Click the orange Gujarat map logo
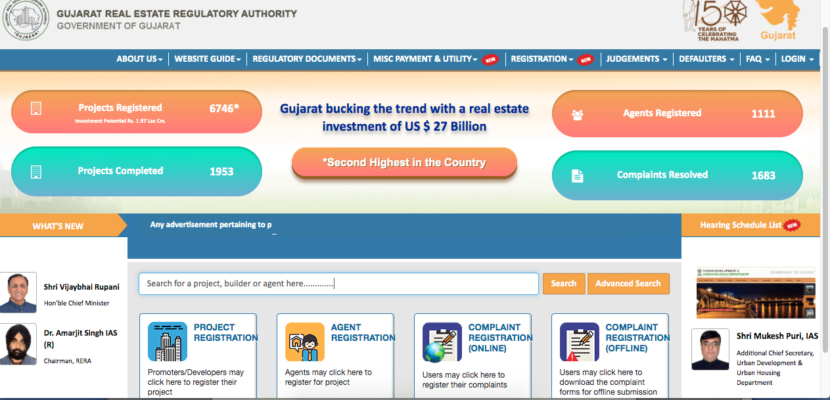Viewport: 830px width, 400px height. pos(778,20)
